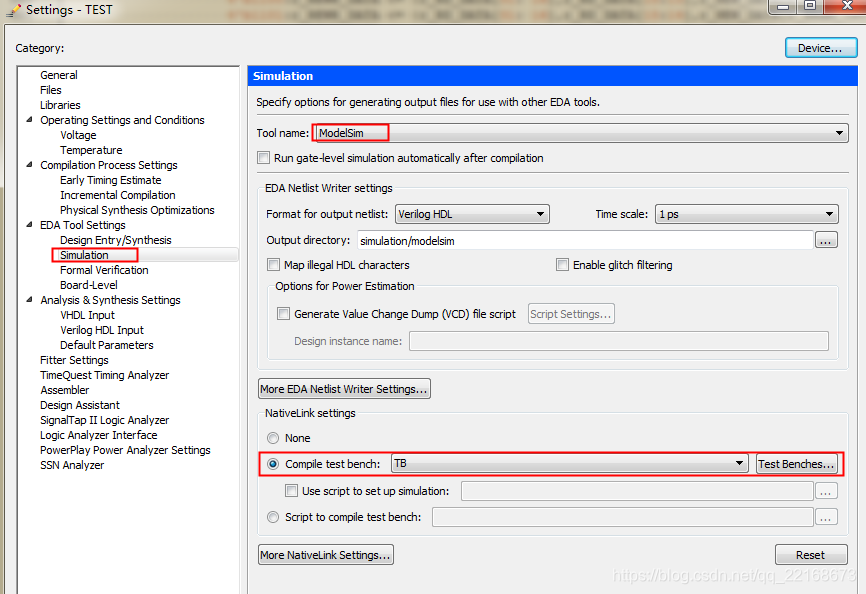Viewport: 866px width, 594px height.
Task: Enable glitch filtering checkbox
Action: point(562,265)
